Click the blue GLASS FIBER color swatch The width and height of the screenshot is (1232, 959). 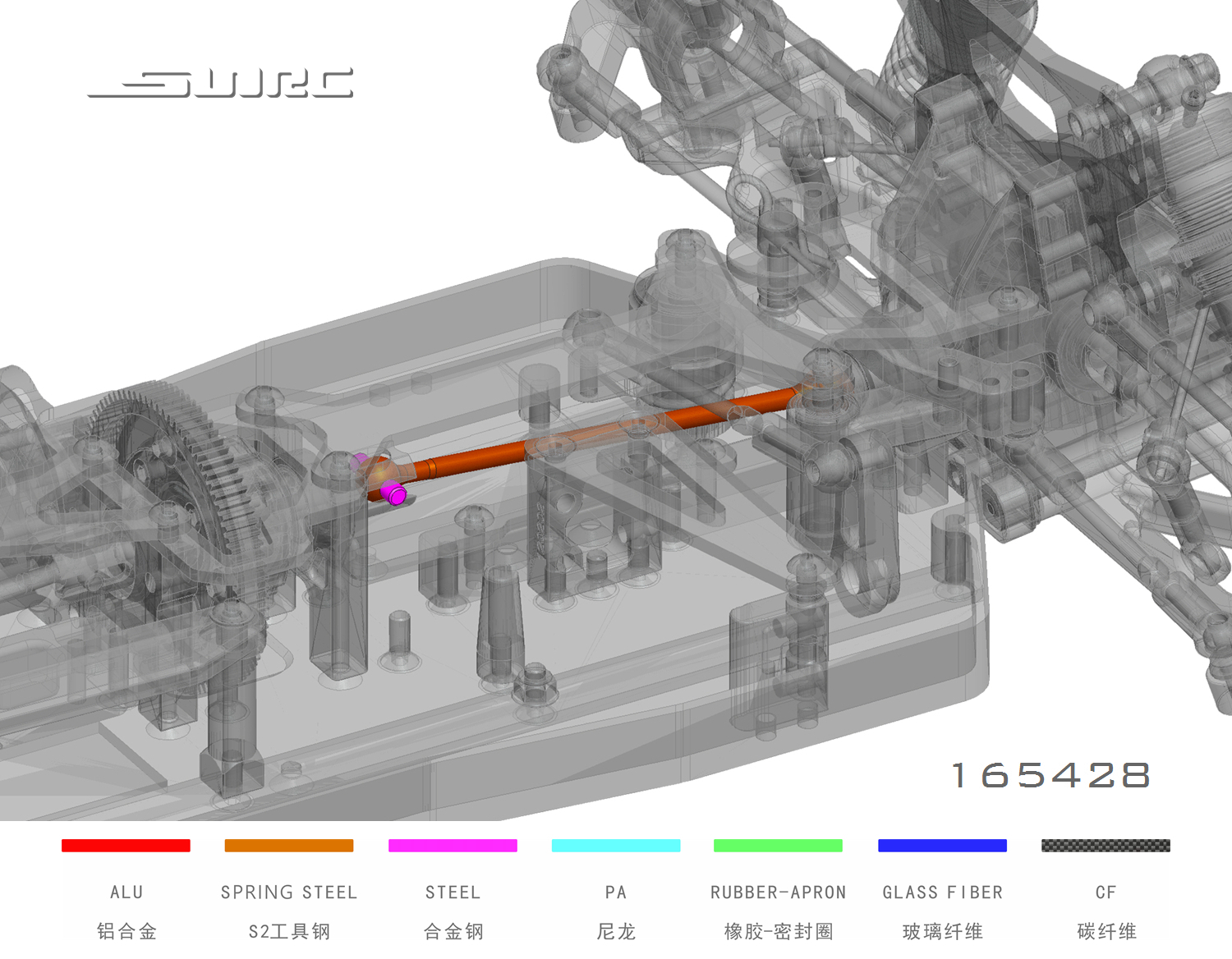pos(942,846)
